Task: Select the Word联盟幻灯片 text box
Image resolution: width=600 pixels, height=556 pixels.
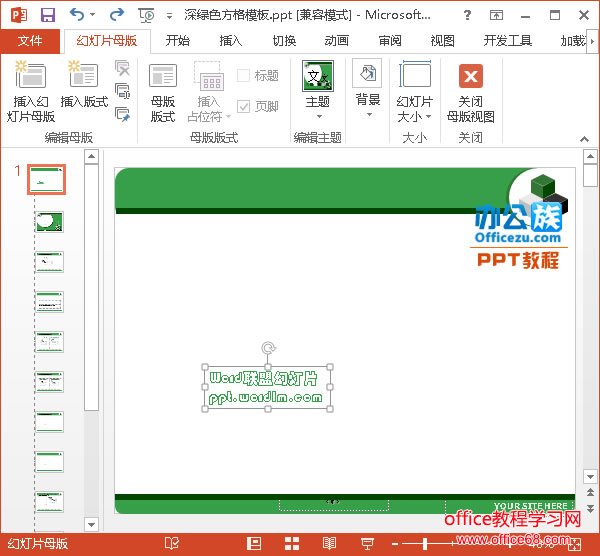Action: [x=267, y=388]
